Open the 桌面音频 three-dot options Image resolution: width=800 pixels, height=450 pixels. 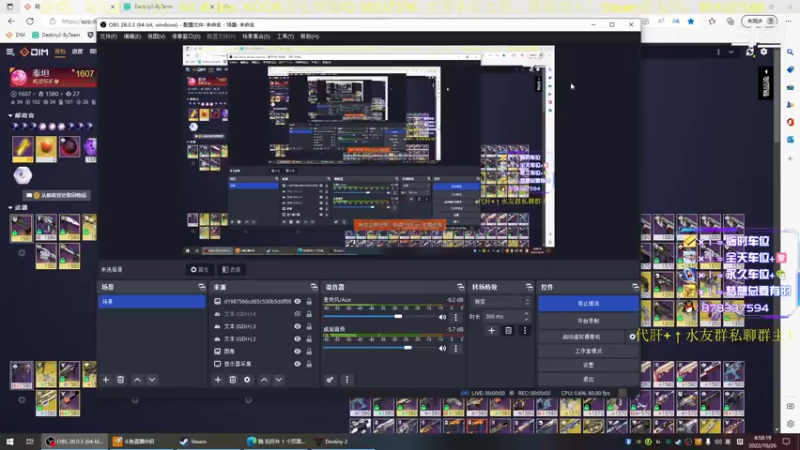pos(456,349)
